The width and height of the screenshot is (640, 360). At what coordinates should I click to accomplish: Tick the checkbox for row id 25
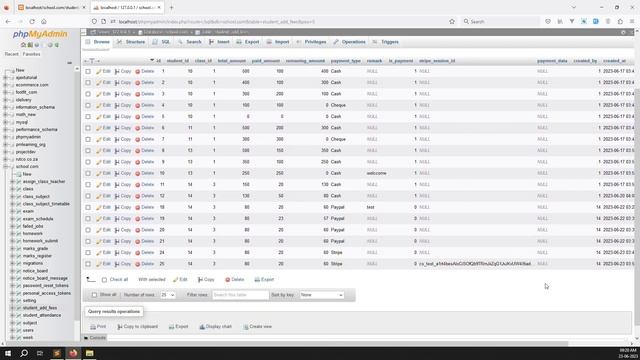click(x=88, y=264)
